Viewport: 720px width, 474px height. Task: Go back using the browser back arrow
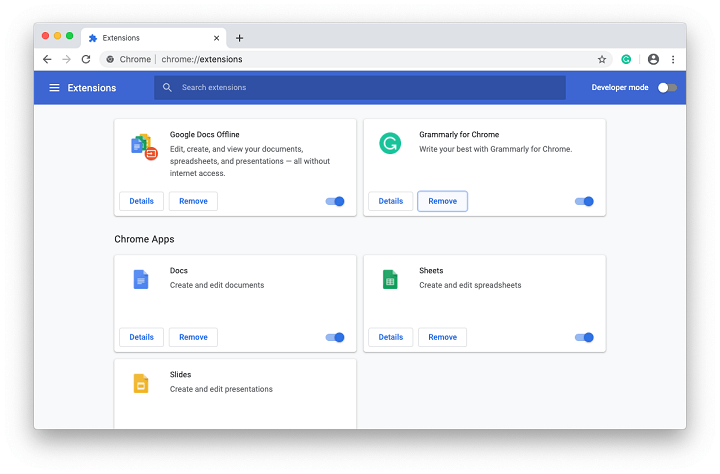coord(47,59)
